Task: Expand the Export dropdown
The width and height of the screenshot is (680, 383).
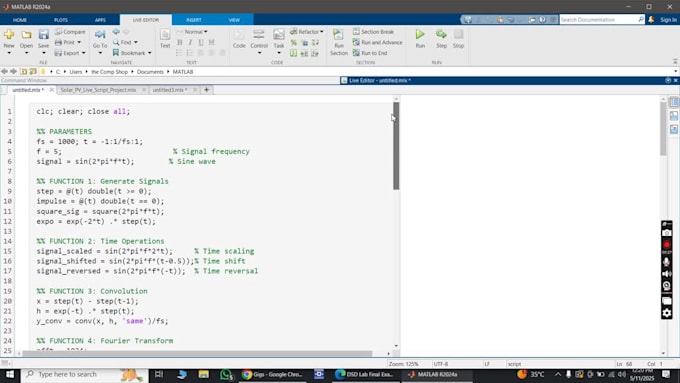Action: tap(84, 53)
